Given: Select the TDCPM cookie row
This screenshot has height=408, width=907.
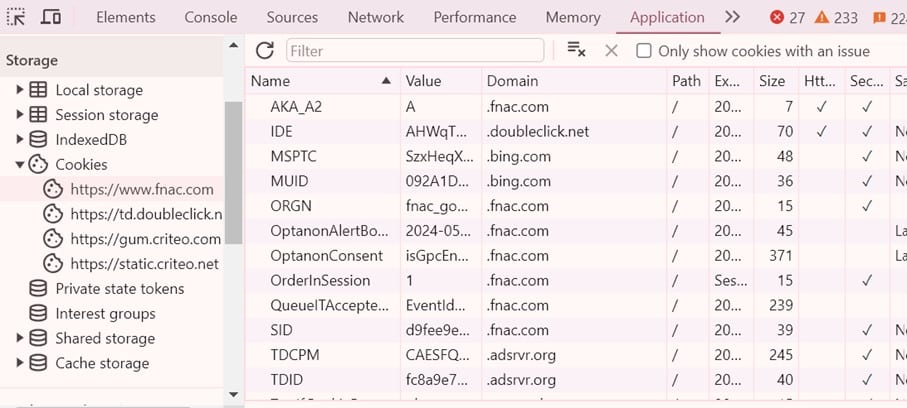Looking at the screenshot, I should [576, 355].
